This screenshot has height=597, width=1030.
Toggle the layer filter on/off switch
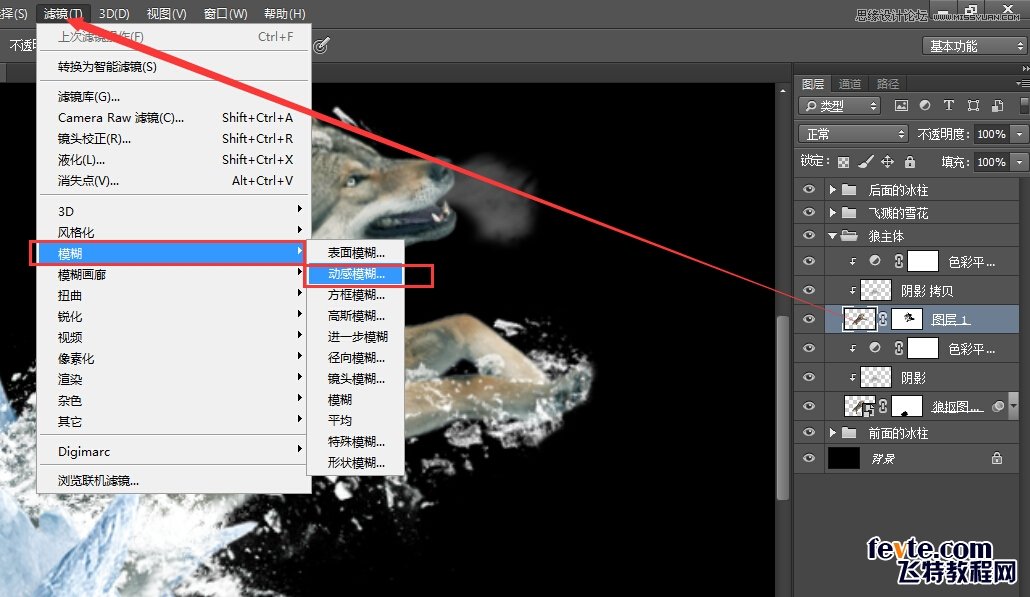1024,106
